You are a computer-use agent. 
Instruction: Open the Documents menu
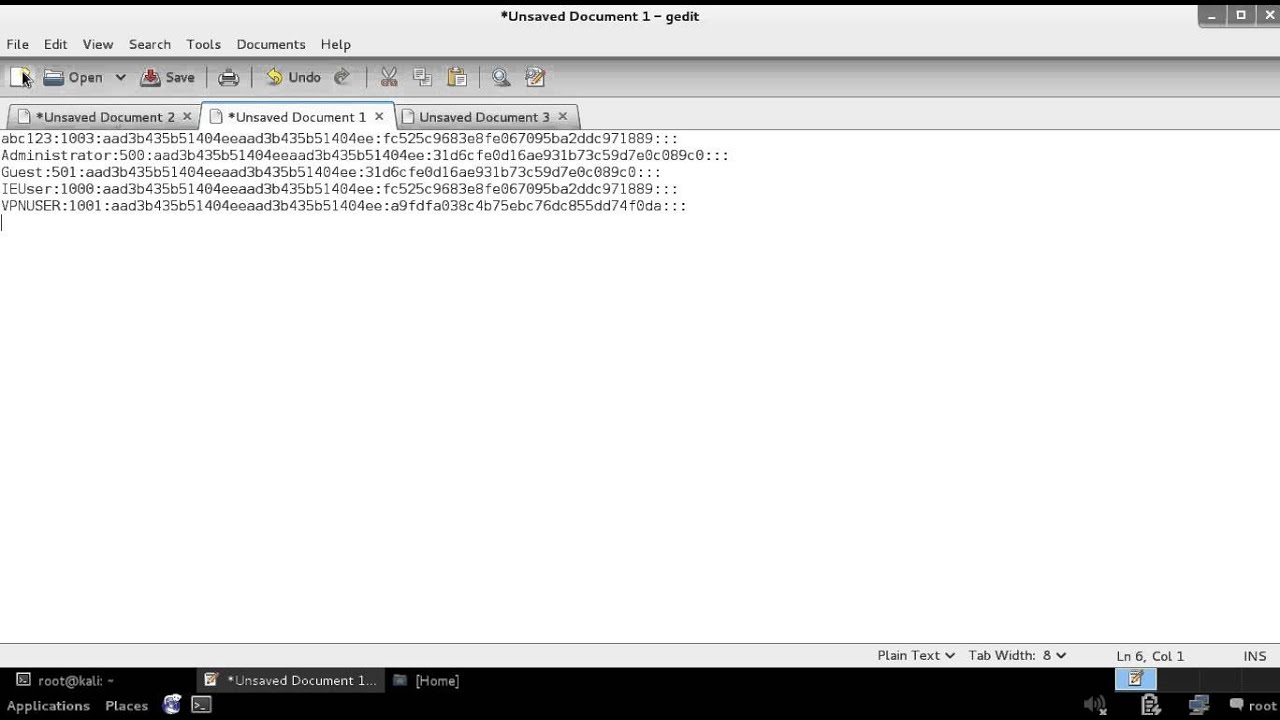tap(271, 44)
